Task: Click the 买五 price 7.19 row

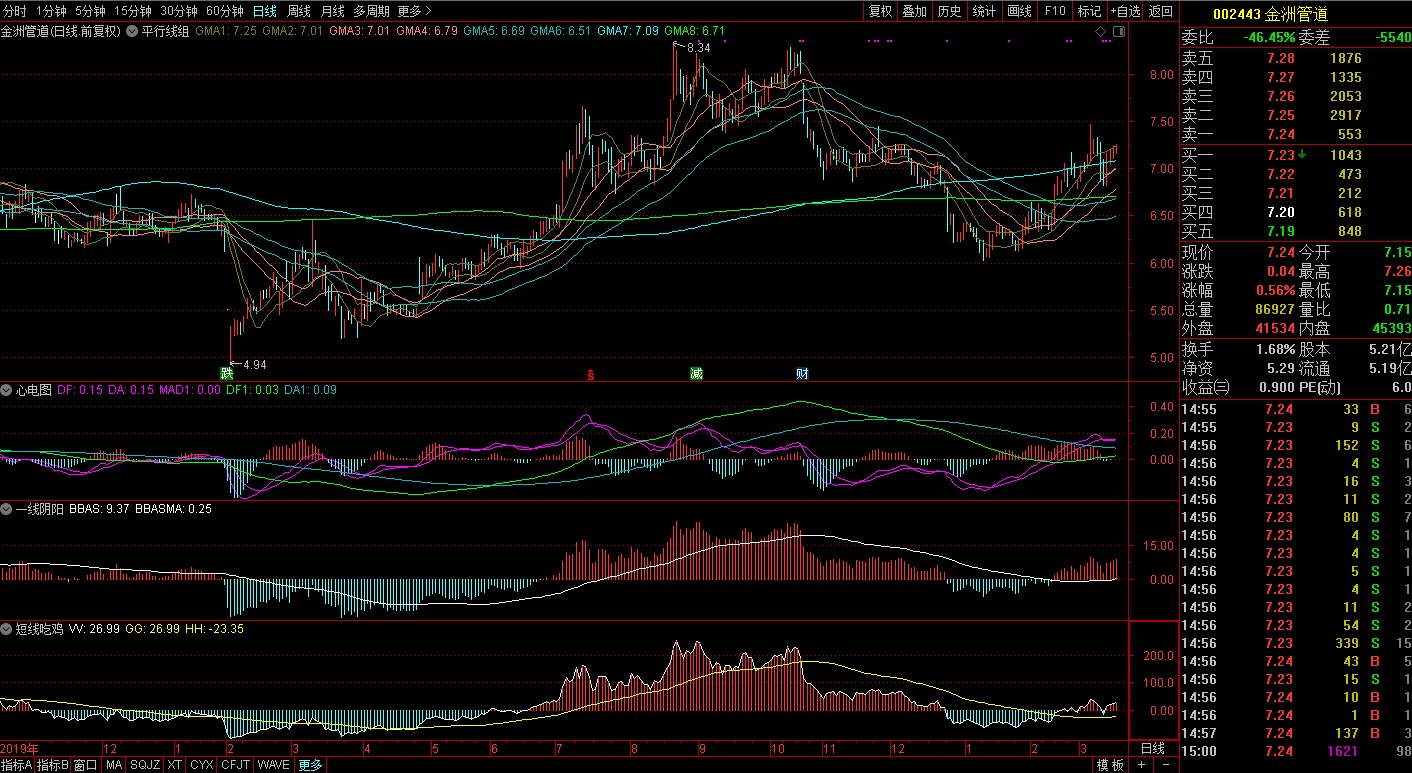Action: click(x=1296, y=231)
